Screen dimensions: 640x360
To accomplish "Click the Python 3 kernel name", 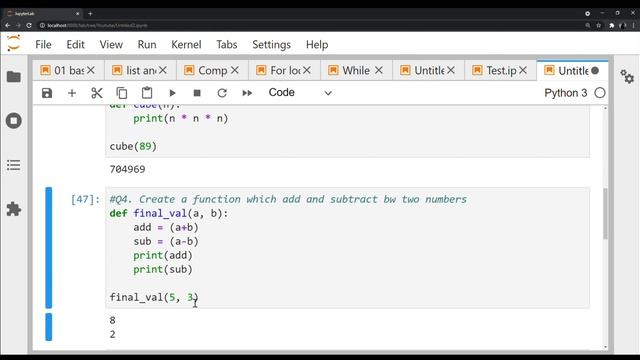I will (566, 93).
